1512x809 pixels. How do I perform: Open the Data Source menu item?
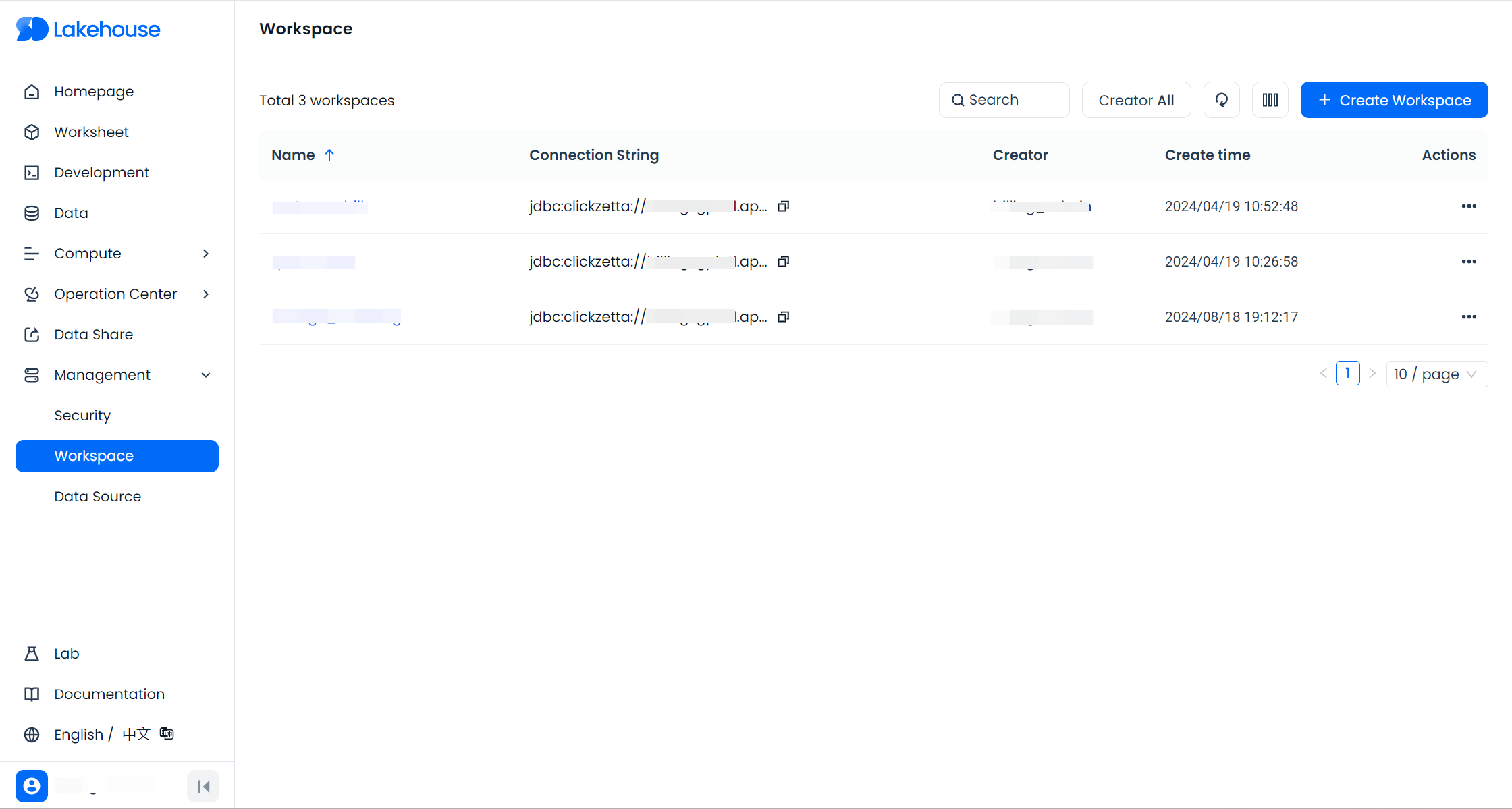point(98,497)
